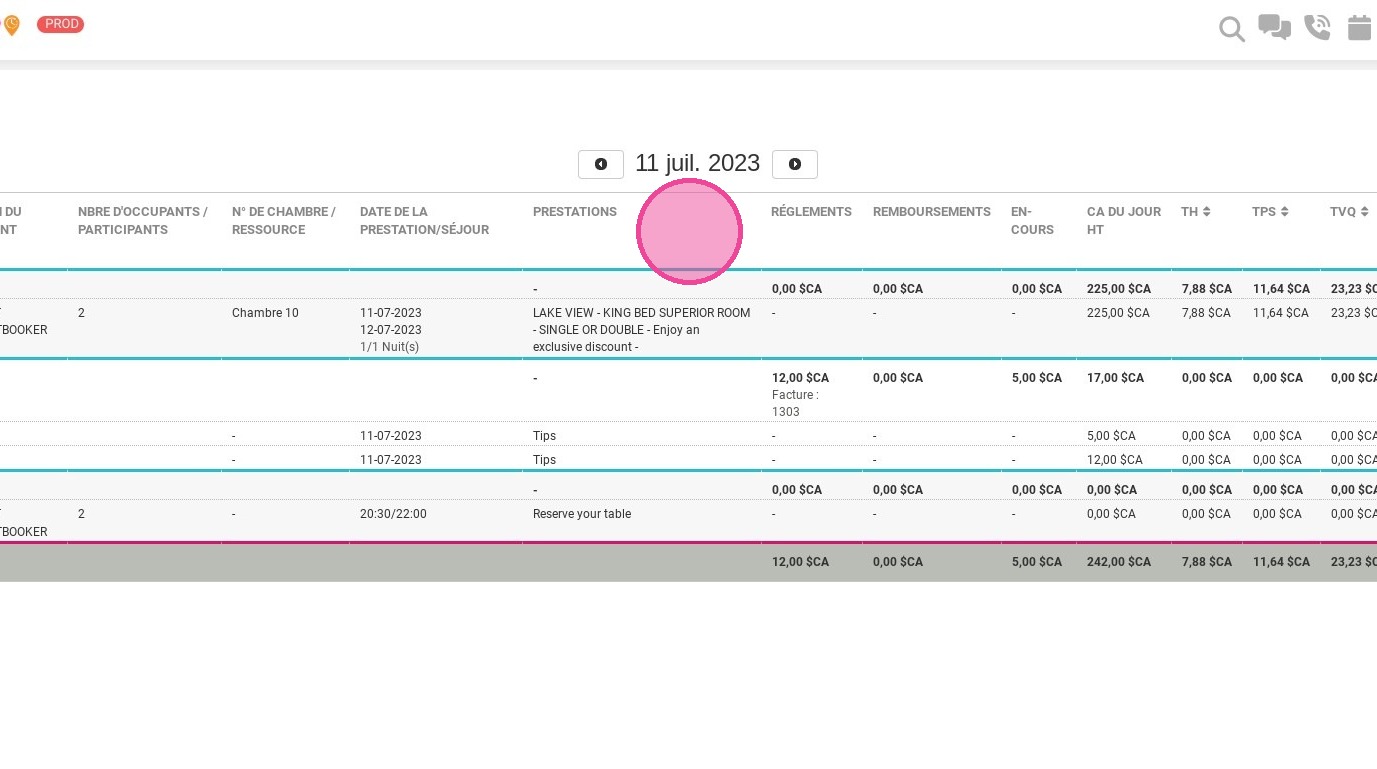
Task: Select LAKE VIEW - KING BED SUPERIOR ROOM text
Action: coord(641,313)
